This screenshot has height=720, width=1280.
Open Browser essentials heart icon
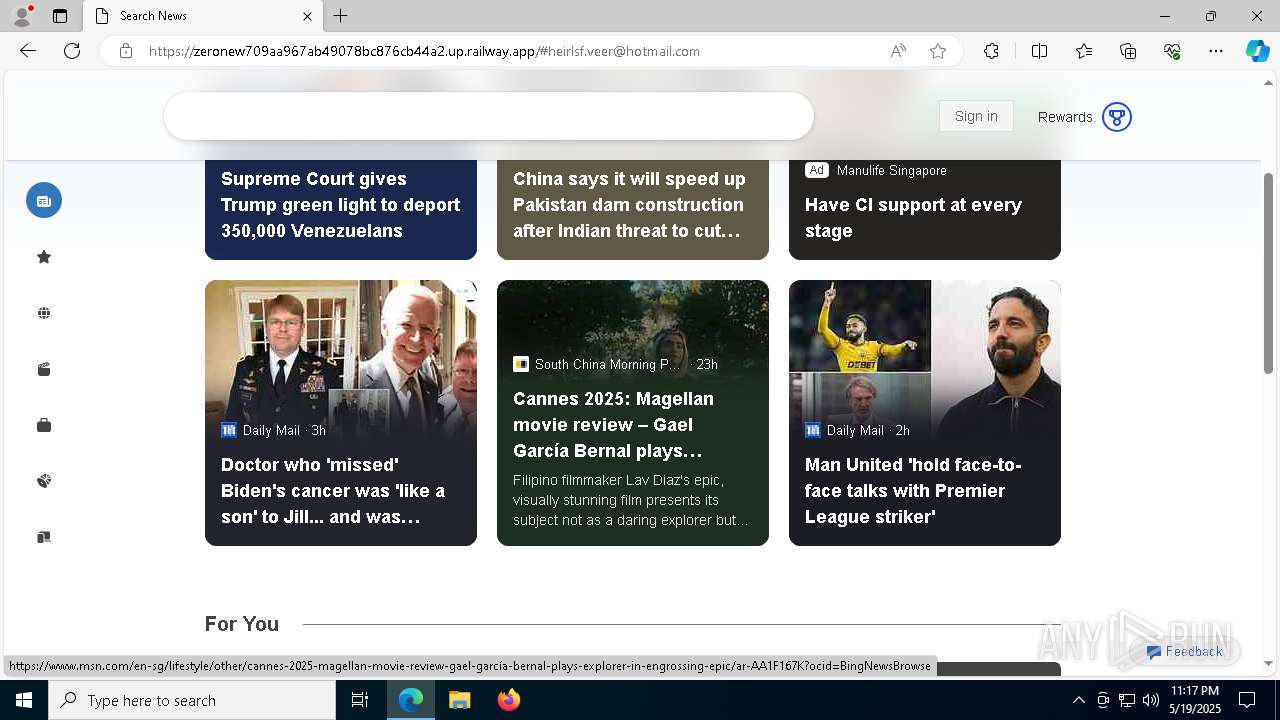click(x=1172, y=51)
